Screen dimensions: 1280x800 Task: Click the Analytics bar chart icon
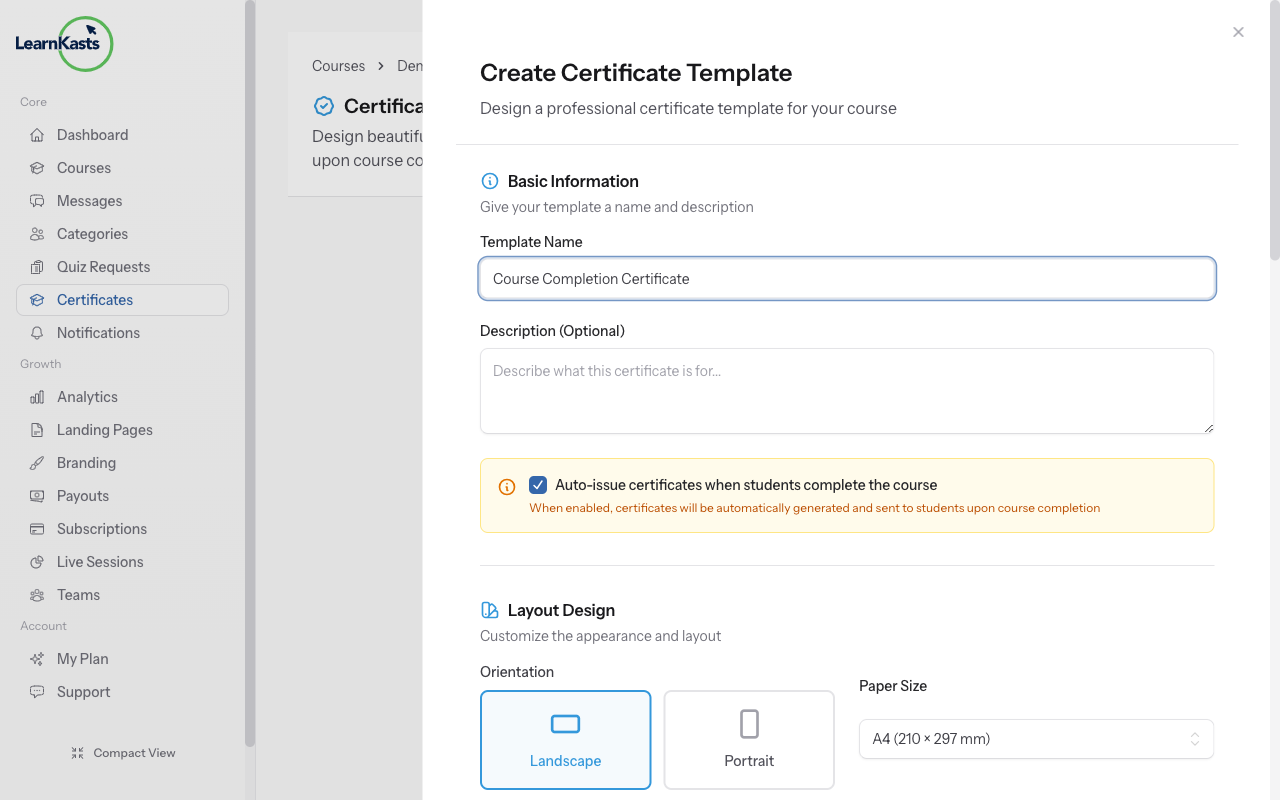coord(37,397)
